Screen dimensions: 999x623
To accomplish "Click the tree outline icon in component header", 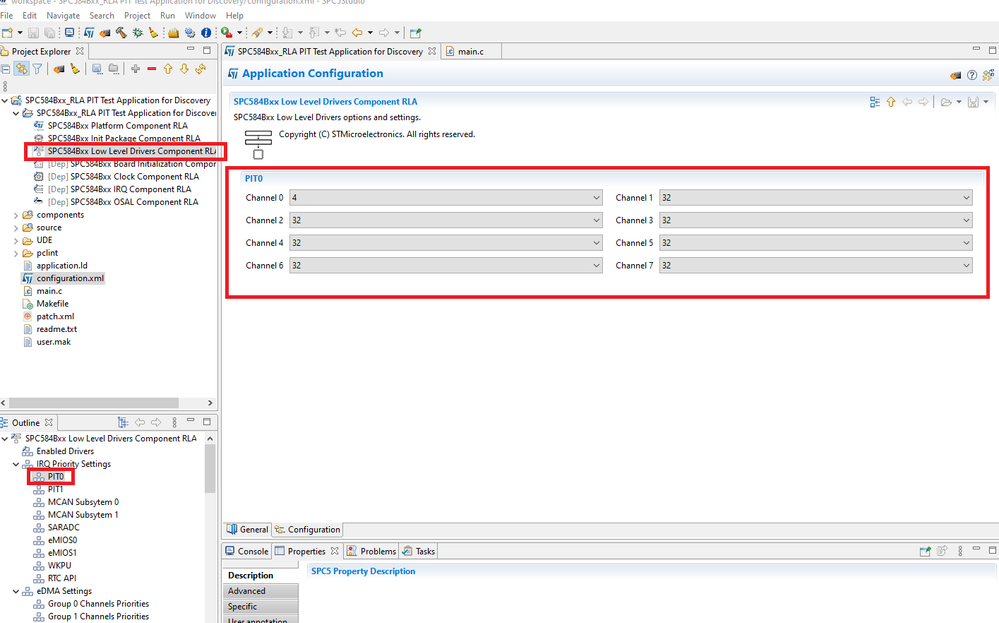I will [x=875, y=102].
